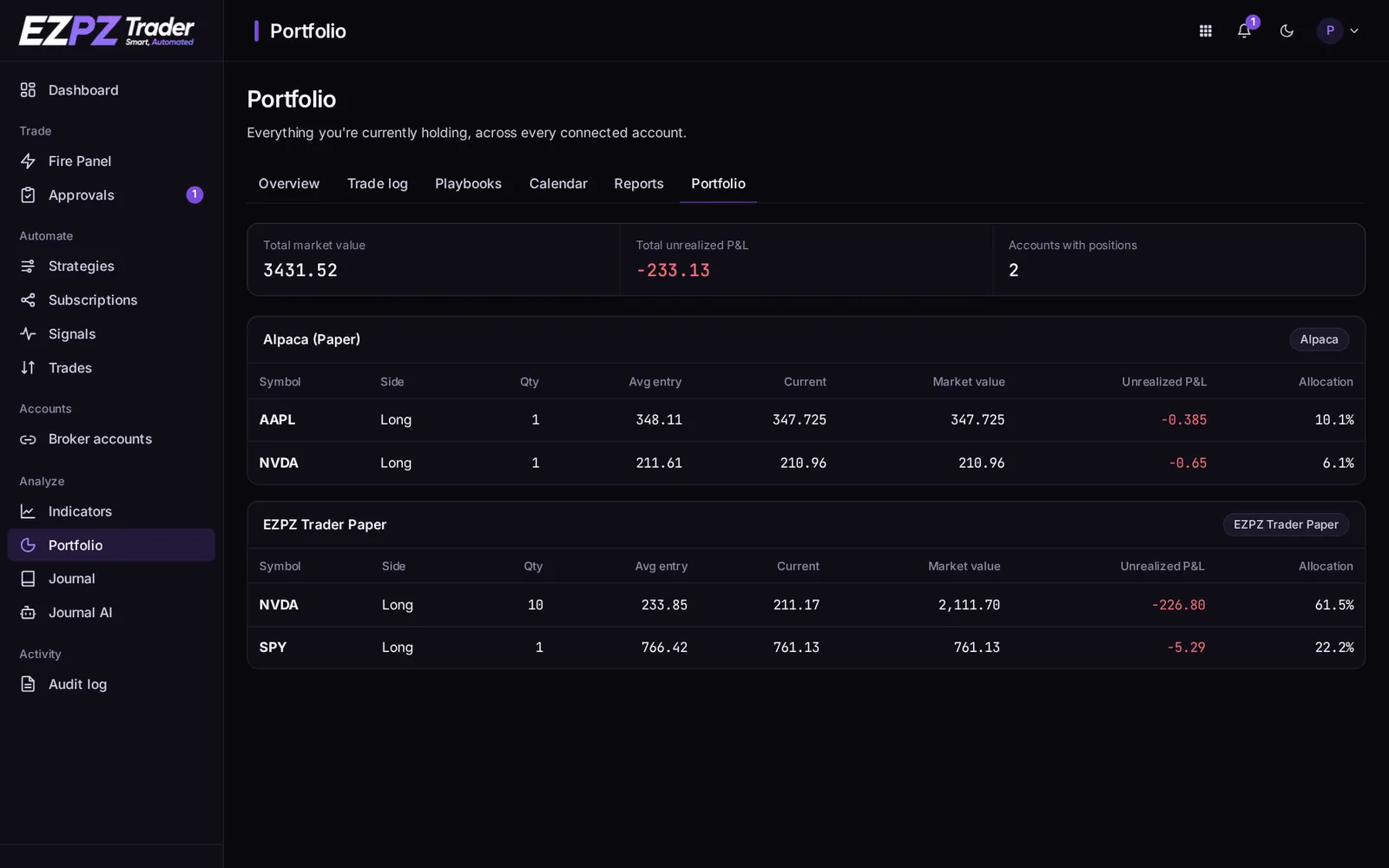Click the Journal book icon
This screenshot has height=868, width=1389.
point(28,579)
